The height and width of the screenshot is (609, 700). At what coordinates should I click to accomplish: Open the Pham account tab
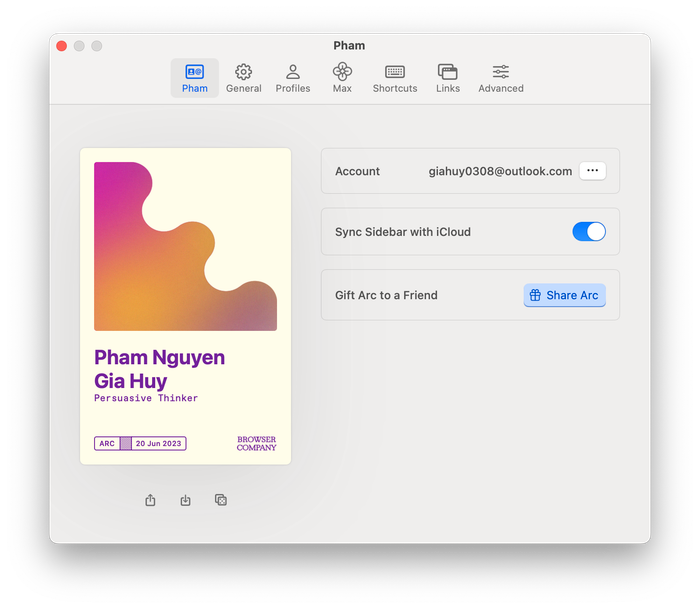195,78
